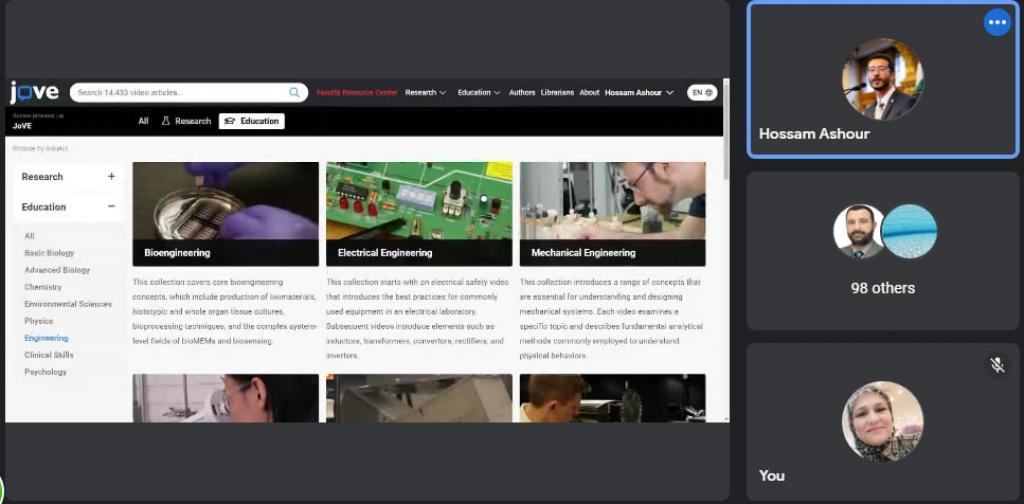This screenshot has height=504, width=1024.
Task: Click the muted microphone icon on your tile
Action: click(996, 365)
